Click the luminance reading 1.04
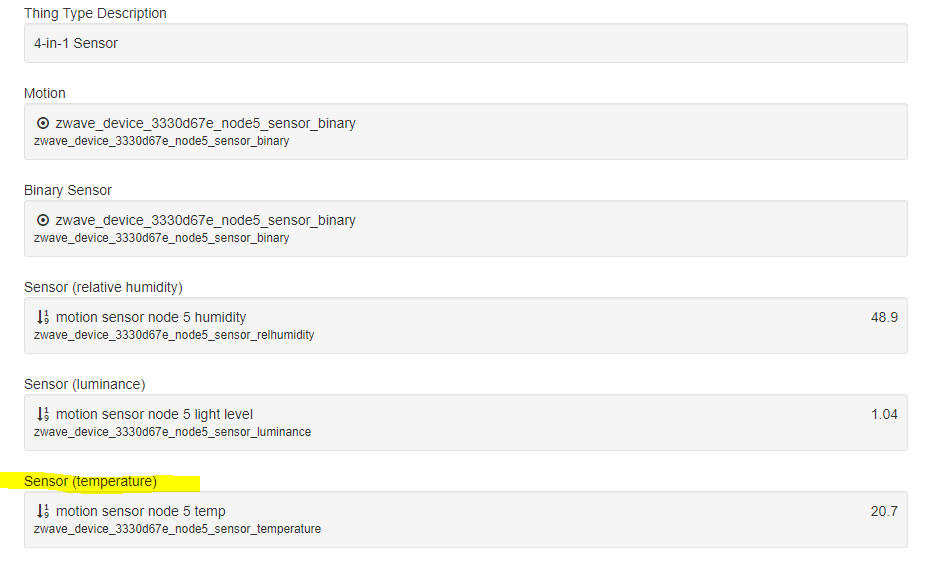 (x=884, y=414)
